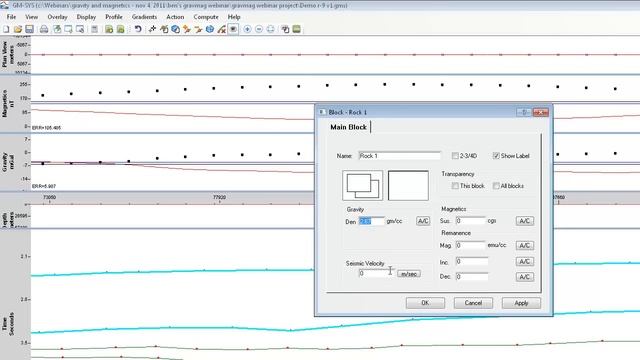640x360 pixels.
Task: Open the Action menu
Action: (x=175, y=17)
